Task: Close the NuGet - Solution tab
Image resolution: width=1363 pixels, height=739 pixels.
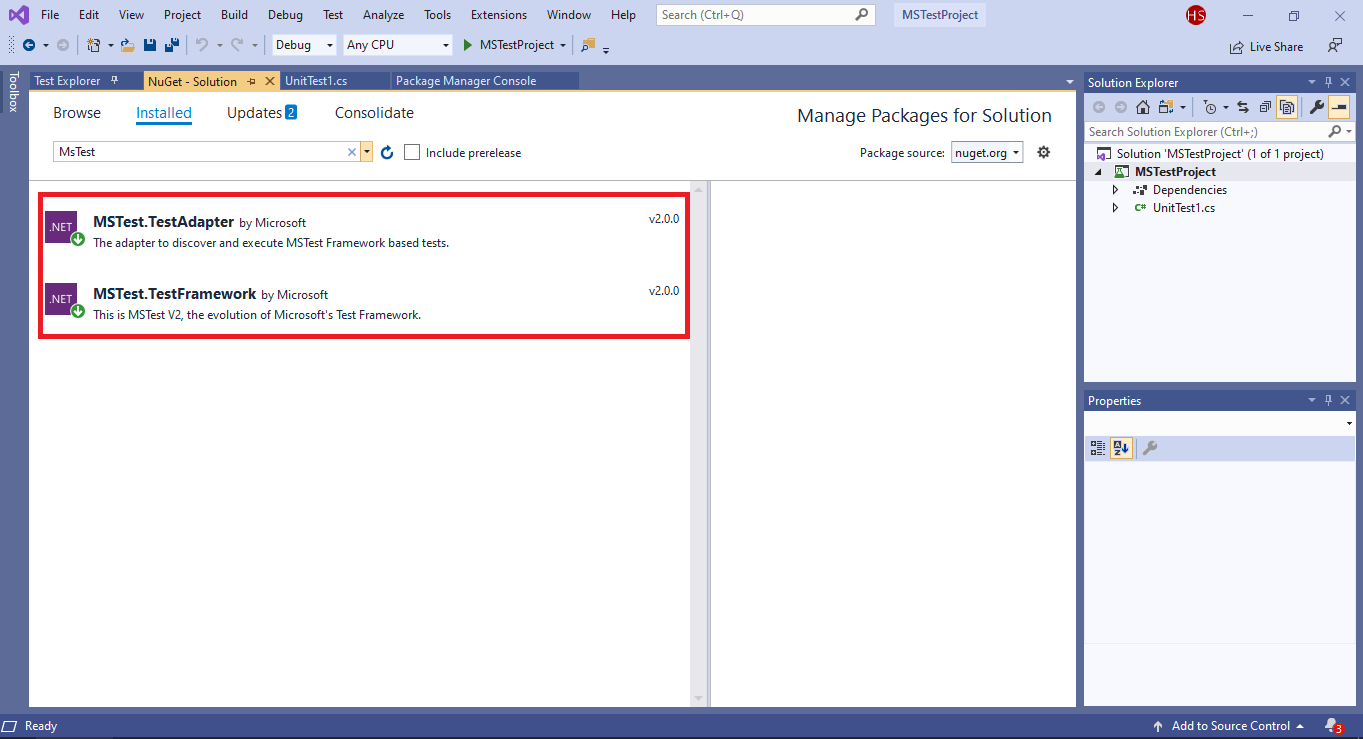Action: coord(270,81)
